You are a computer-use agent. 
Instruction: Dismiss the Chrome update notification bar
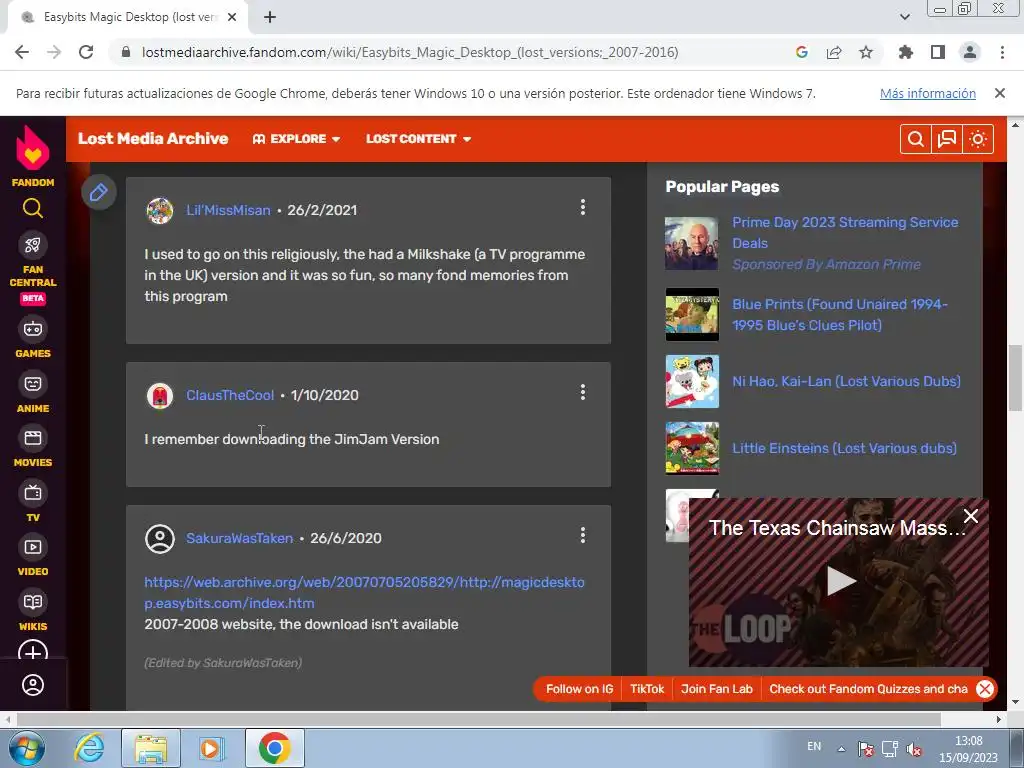coord(1000,93)
